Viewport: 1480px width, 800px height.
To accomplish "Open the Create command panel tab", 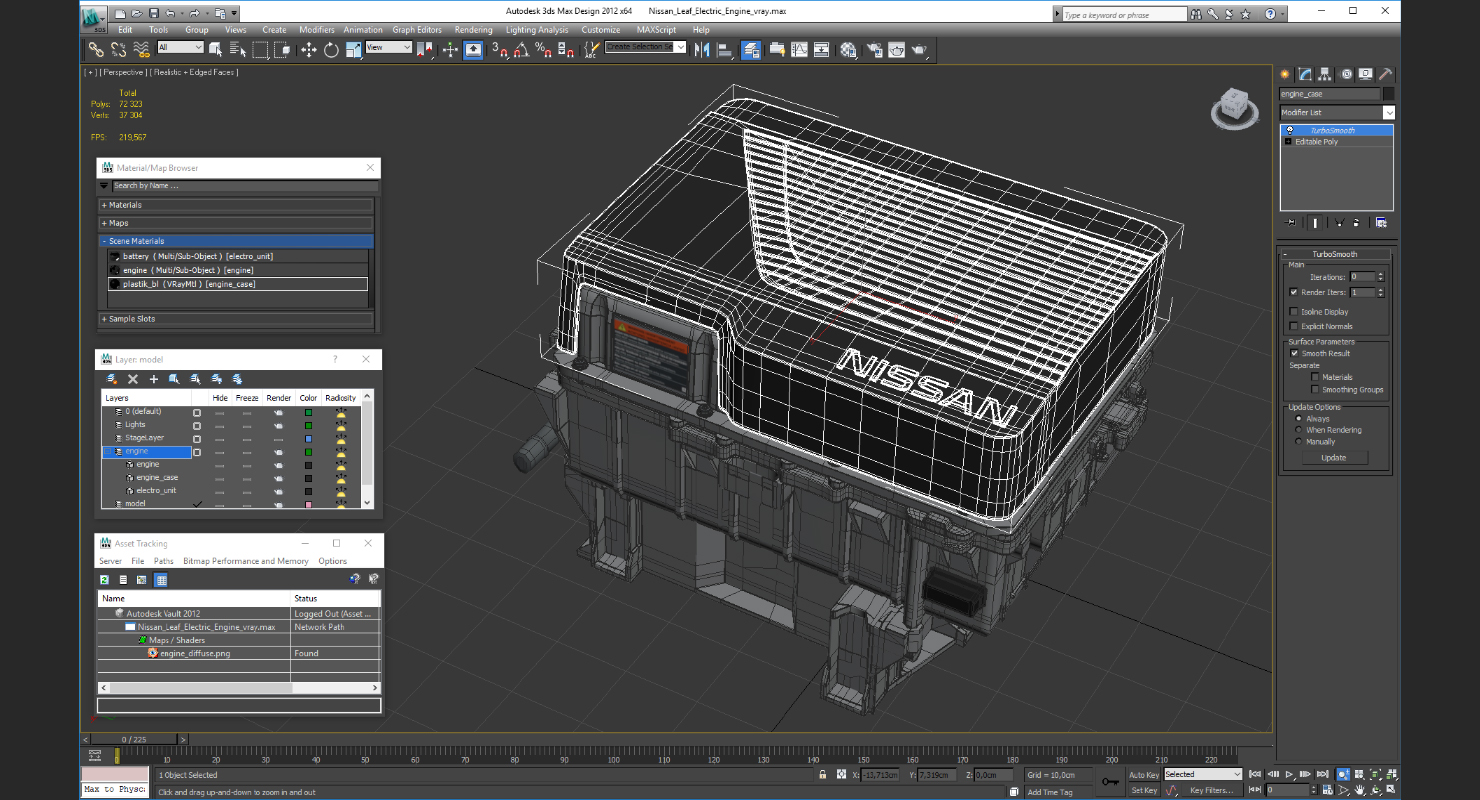I will 1286,74.
